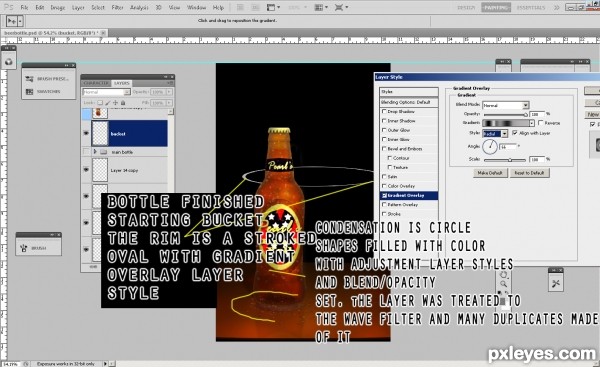Open the layer Fill slider arrow
The image size is (600, 367).
pyautogui.click(x=169, y=103)
